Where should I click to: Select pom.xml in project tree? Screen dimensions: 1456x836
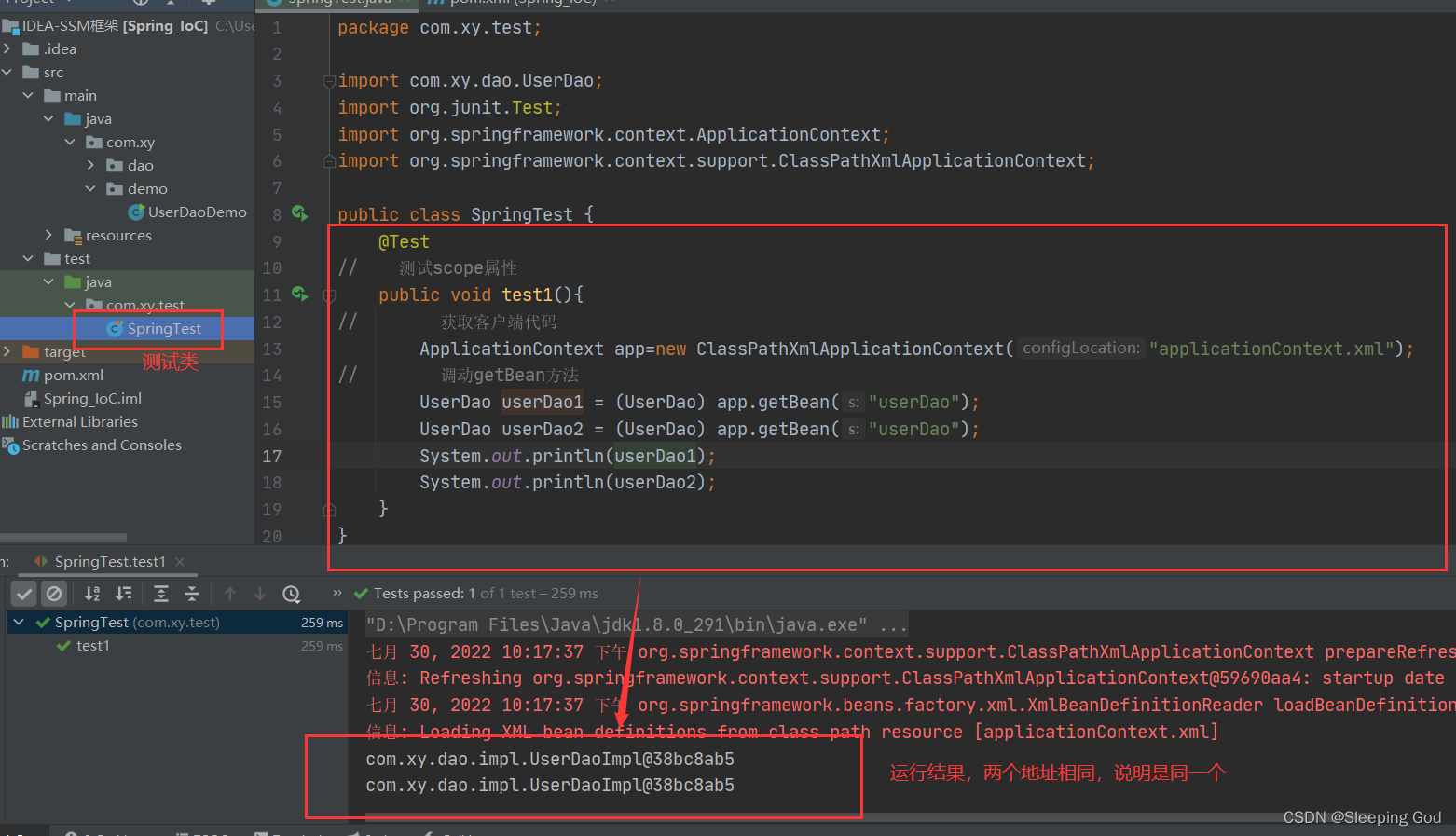coord(73,376)
